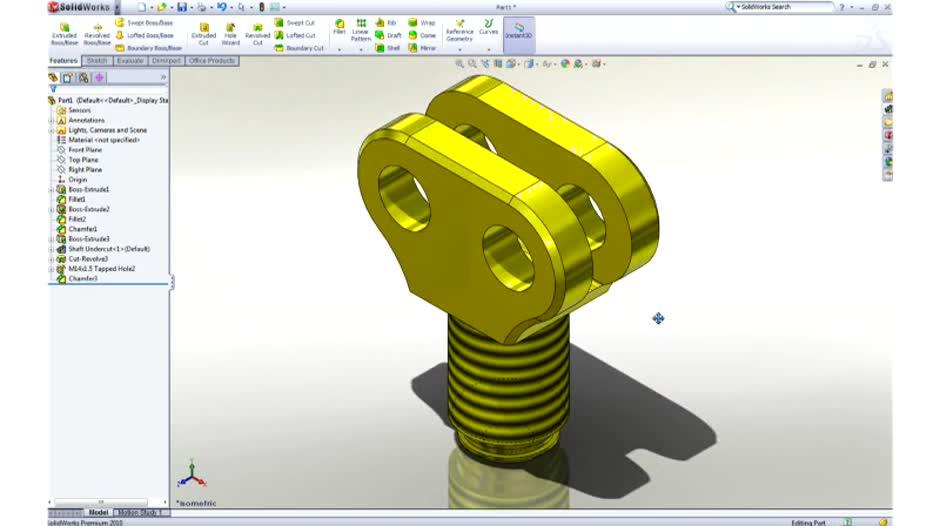This screenshot has height=526, width=940.
Task: Click the Revolved Boss/Base tool
Action: pos(97,33)
